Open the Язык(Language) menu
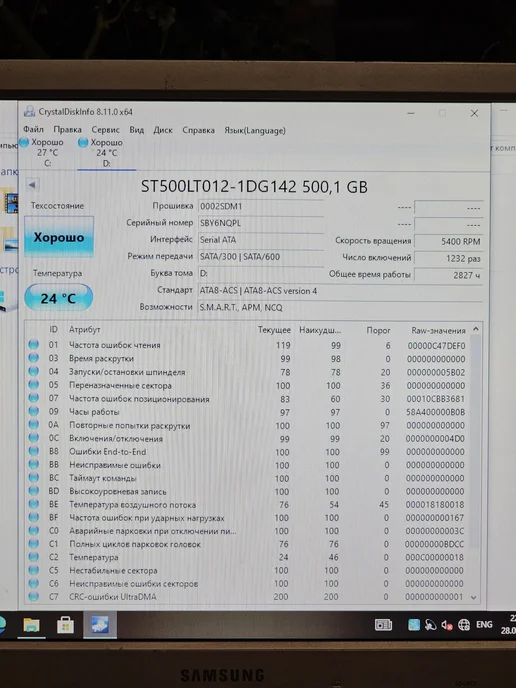The height and width of the screenshot is (688, 516). tap(255, 130)
